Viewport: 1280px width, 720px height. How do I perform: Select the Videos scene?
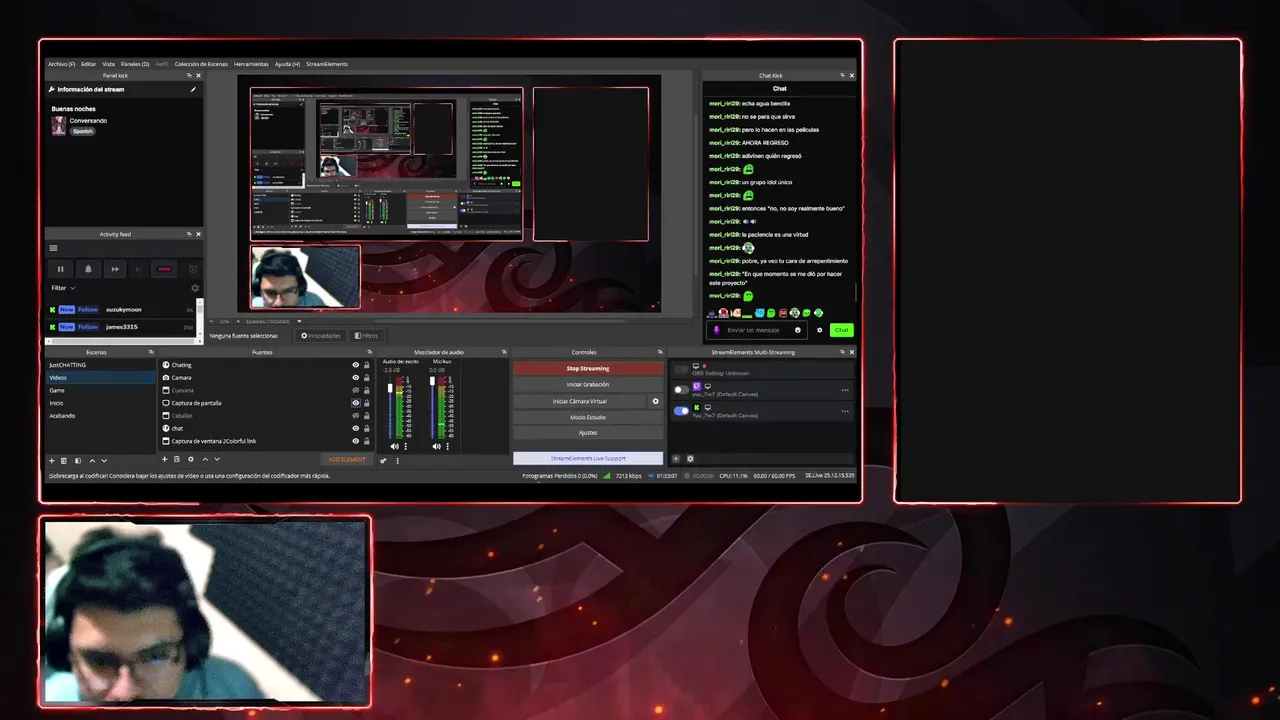100,378
